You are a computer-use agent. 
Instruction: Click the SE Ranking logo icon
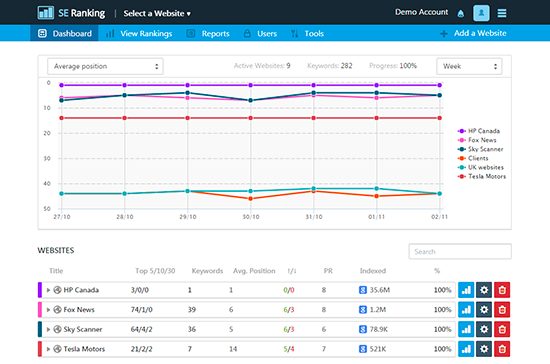[46, 13]
